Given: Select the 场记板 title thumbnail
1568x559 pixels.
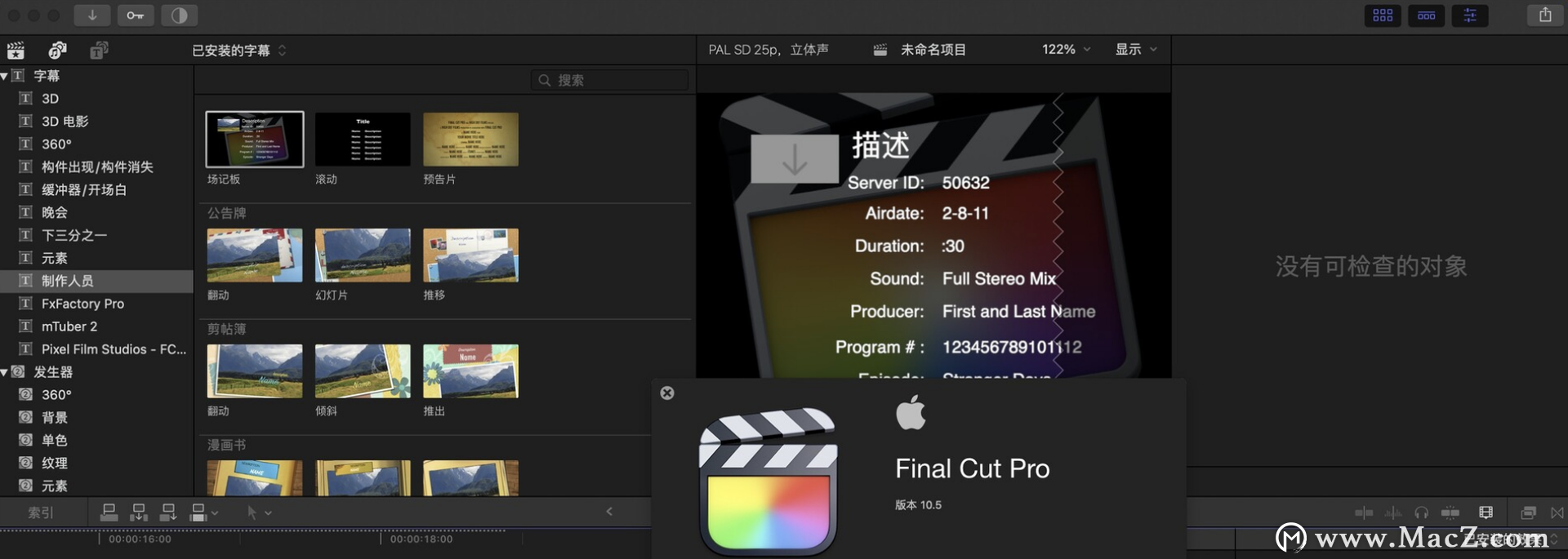Looking at the screenshot, I should click(255, 140).
